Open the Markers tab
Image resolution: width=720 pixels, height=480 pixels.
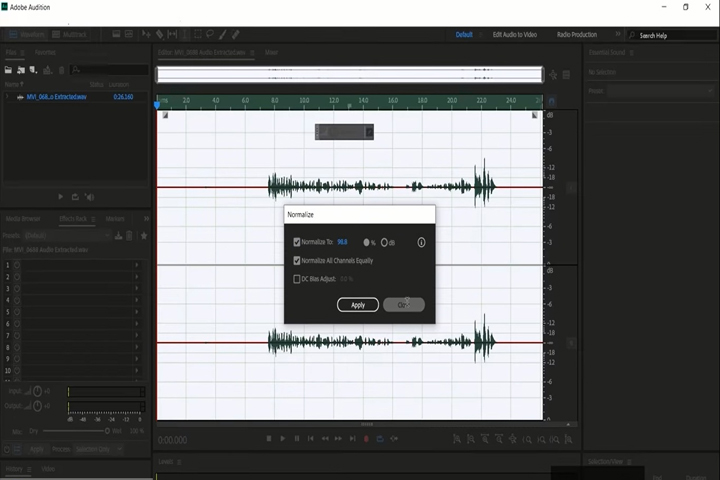[x=115, y=219]
